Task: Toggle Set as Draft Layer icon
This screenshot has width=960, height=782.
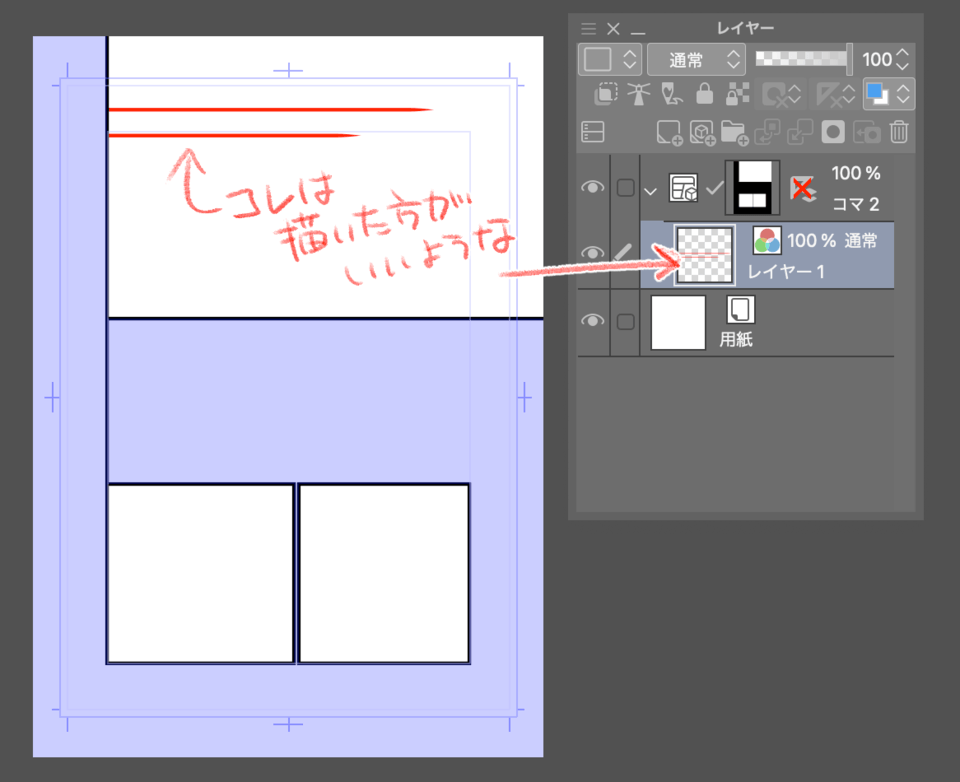Action: point(672,94)
